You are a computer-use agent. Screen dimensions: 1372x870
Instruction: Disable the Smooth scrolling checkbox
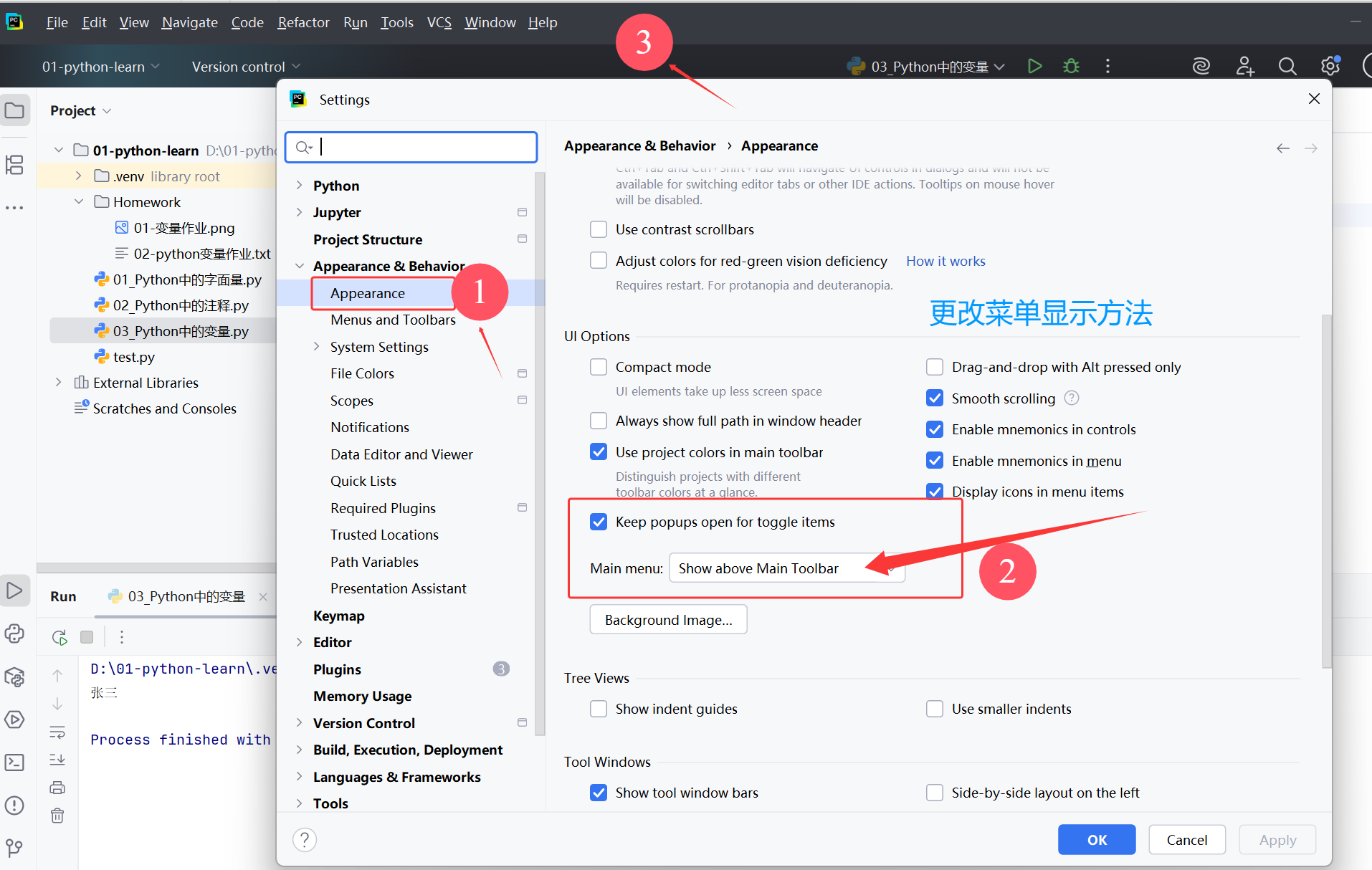tap(935, 398)
